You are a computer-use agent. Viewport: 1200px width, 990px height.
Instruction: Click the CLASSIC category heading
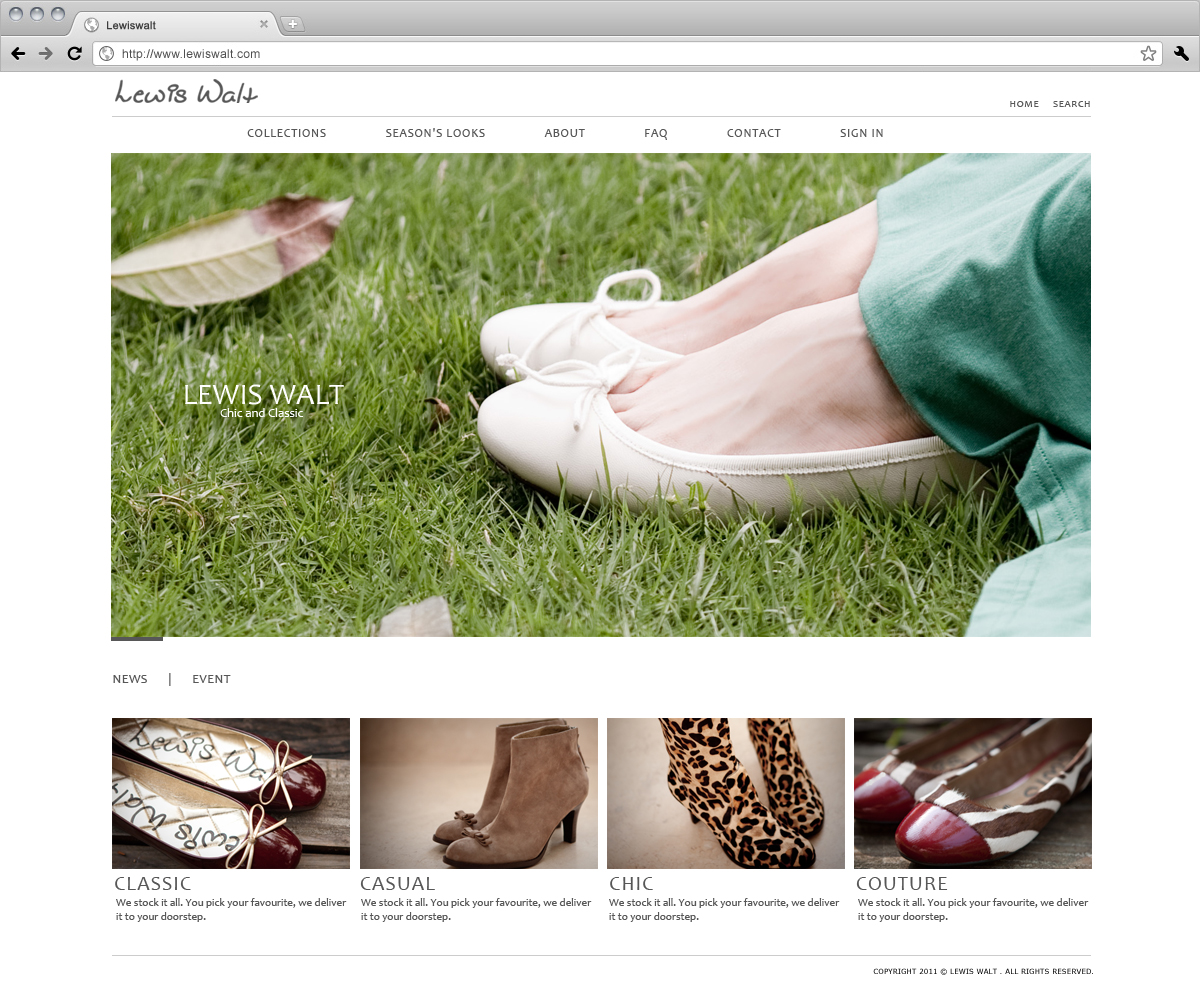(153, 884)
